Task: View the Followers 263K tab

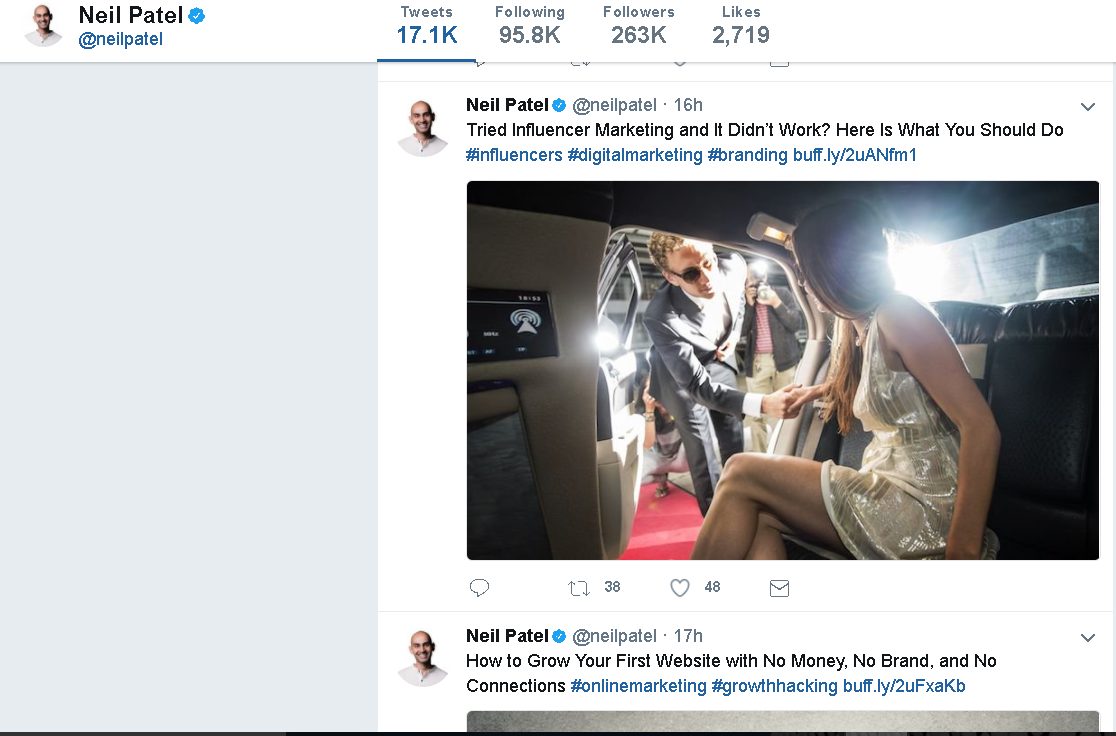Action: tap(638, 26)
